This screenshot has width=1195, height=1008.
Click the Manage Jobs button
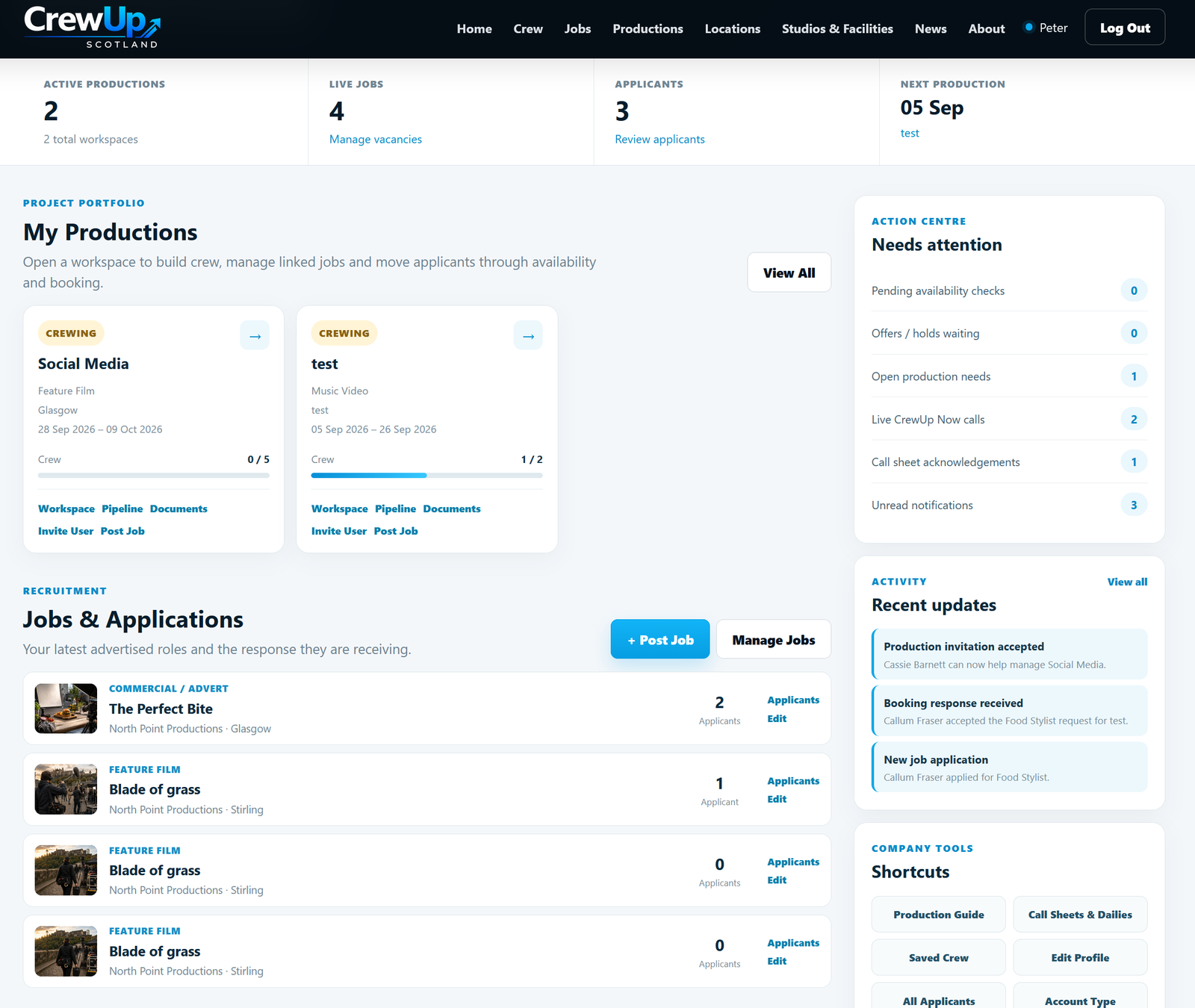773,639
